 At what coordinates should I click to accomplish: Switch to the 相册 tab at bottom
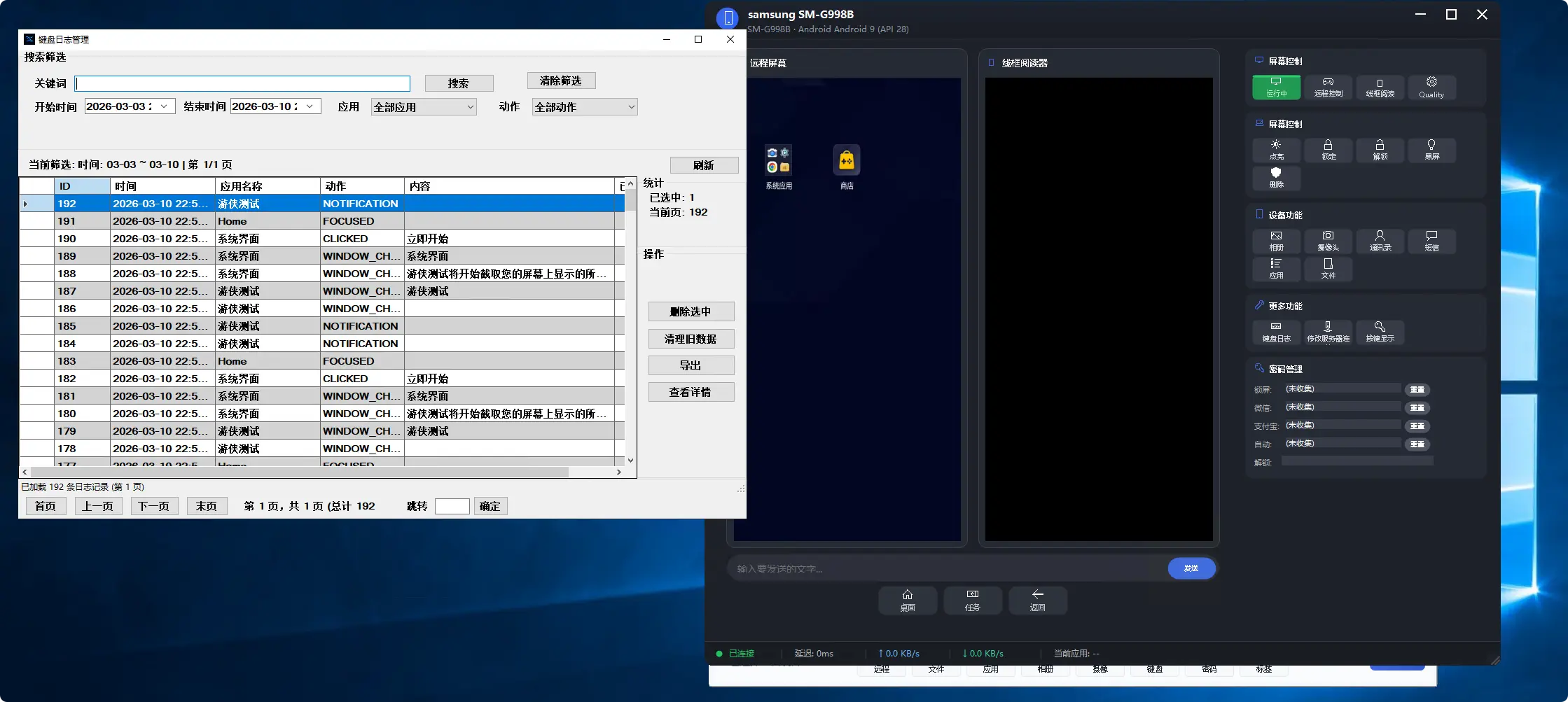coord(1046,668)
